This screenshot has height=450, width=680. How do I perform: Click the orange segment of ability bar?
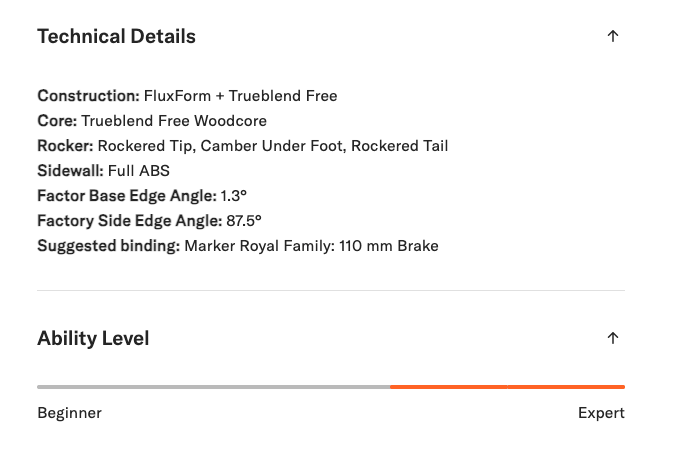[507, 386]
